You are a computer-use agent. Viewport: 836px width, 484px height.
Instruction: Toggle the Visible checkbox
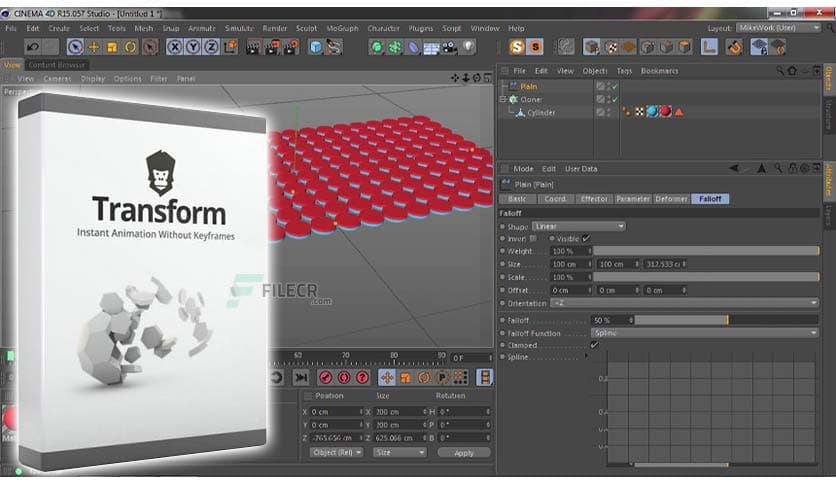(586, 239)
